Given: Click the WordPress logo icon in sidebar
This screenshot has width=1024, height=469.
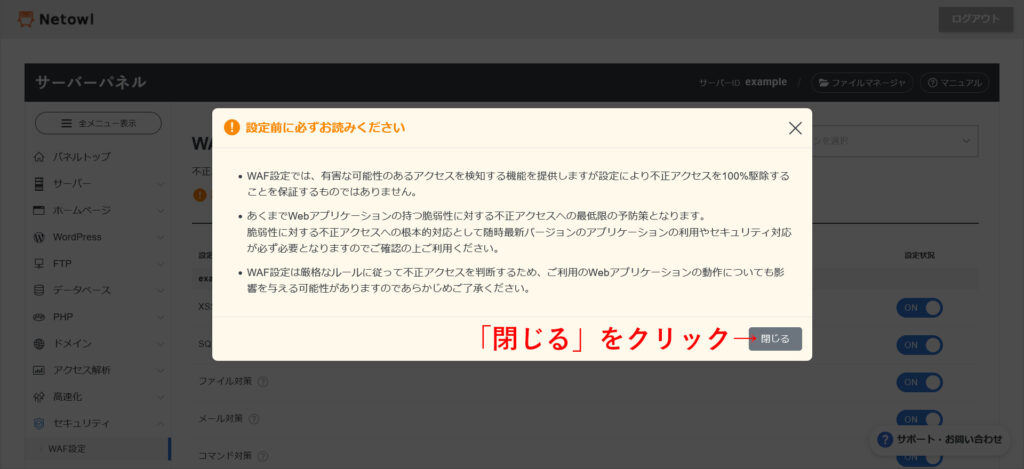Looking at the screenshot, I should pos(39,237).
